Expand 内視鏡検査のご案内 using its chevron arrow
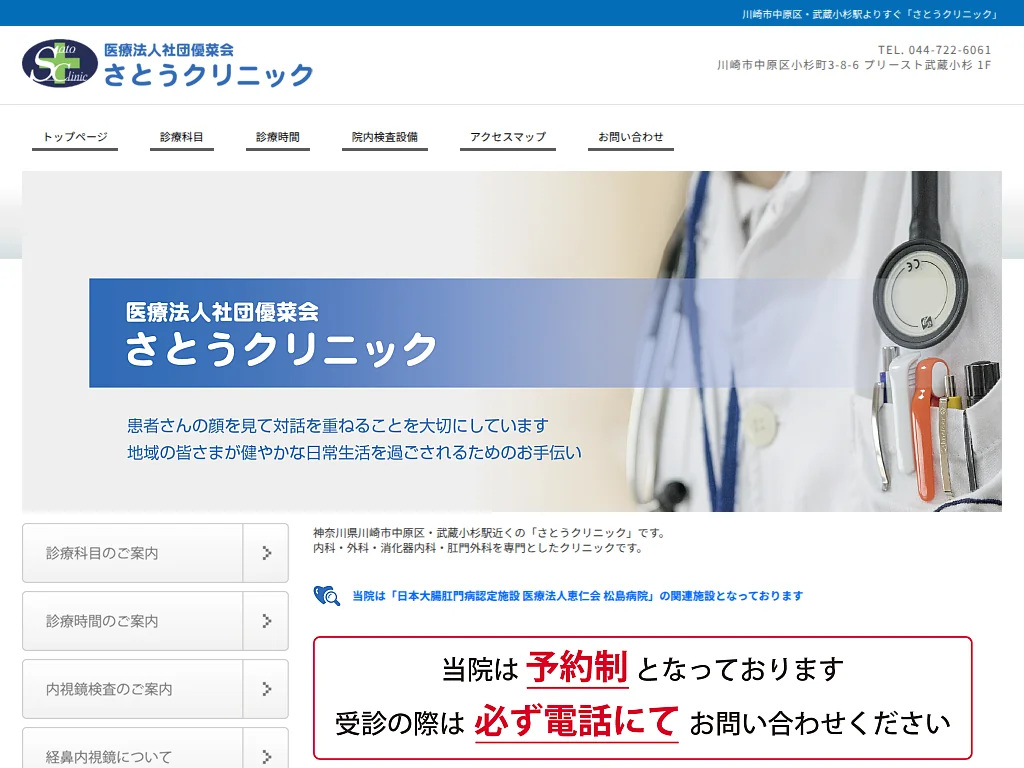Screen dimensions: 1024x768 (265, 689)
